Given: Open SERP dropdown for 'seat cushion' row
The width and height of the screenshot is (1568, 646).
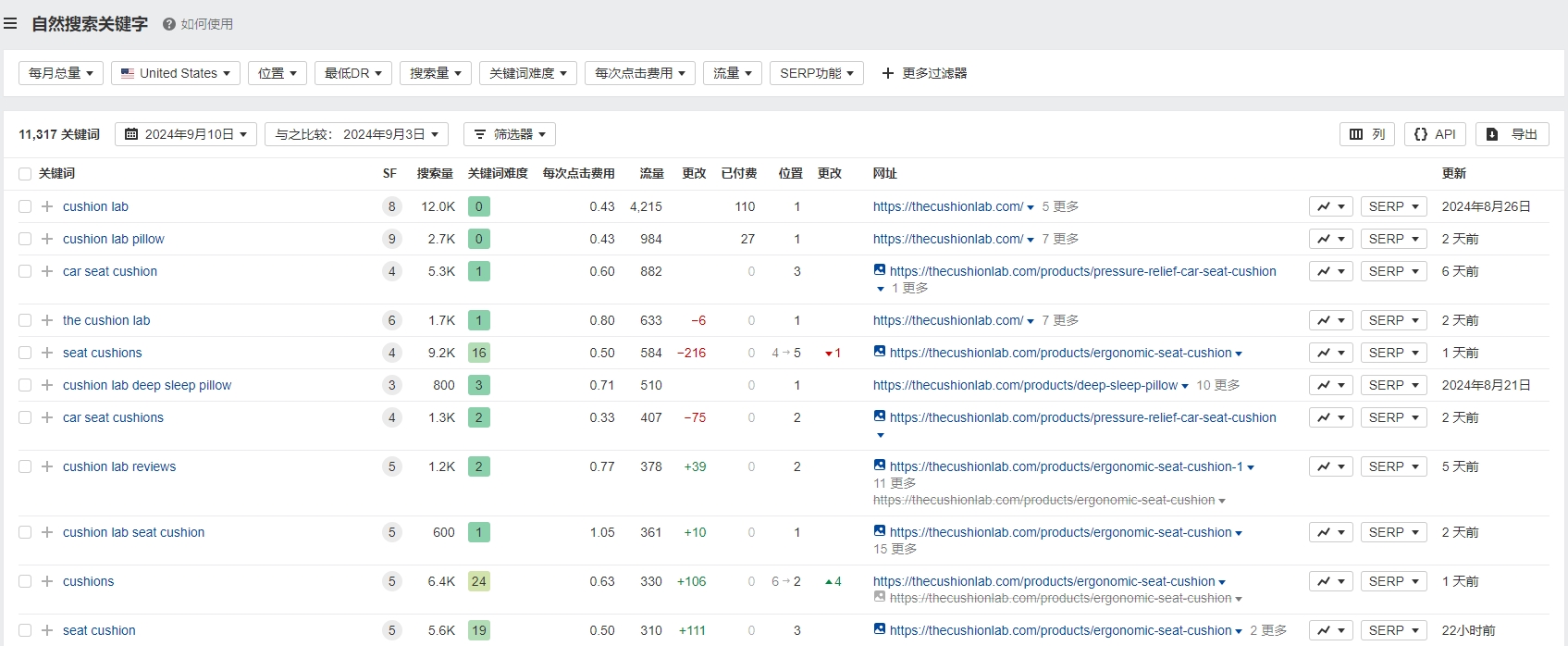Looking at the screenshot, I should coord(1394,630).
